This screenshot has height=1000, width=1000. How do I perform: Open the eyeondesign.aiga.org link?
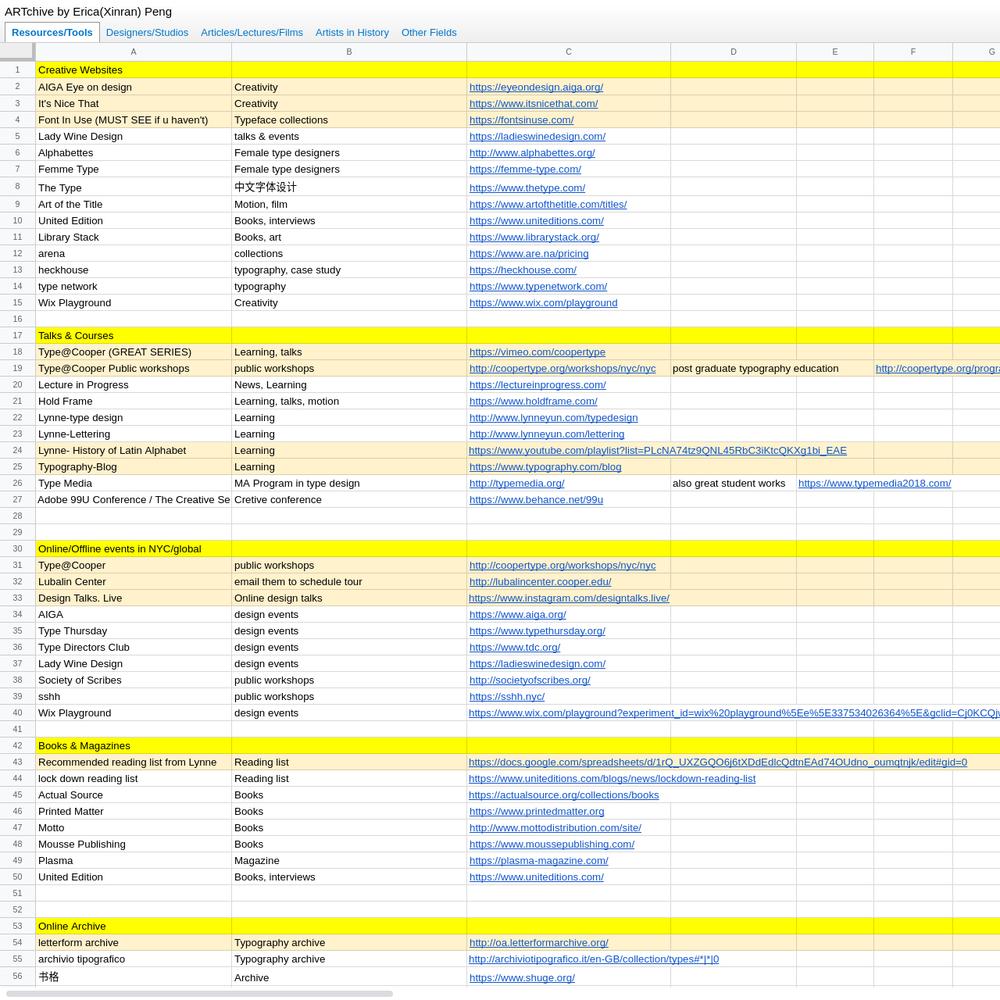pos(536,87)
